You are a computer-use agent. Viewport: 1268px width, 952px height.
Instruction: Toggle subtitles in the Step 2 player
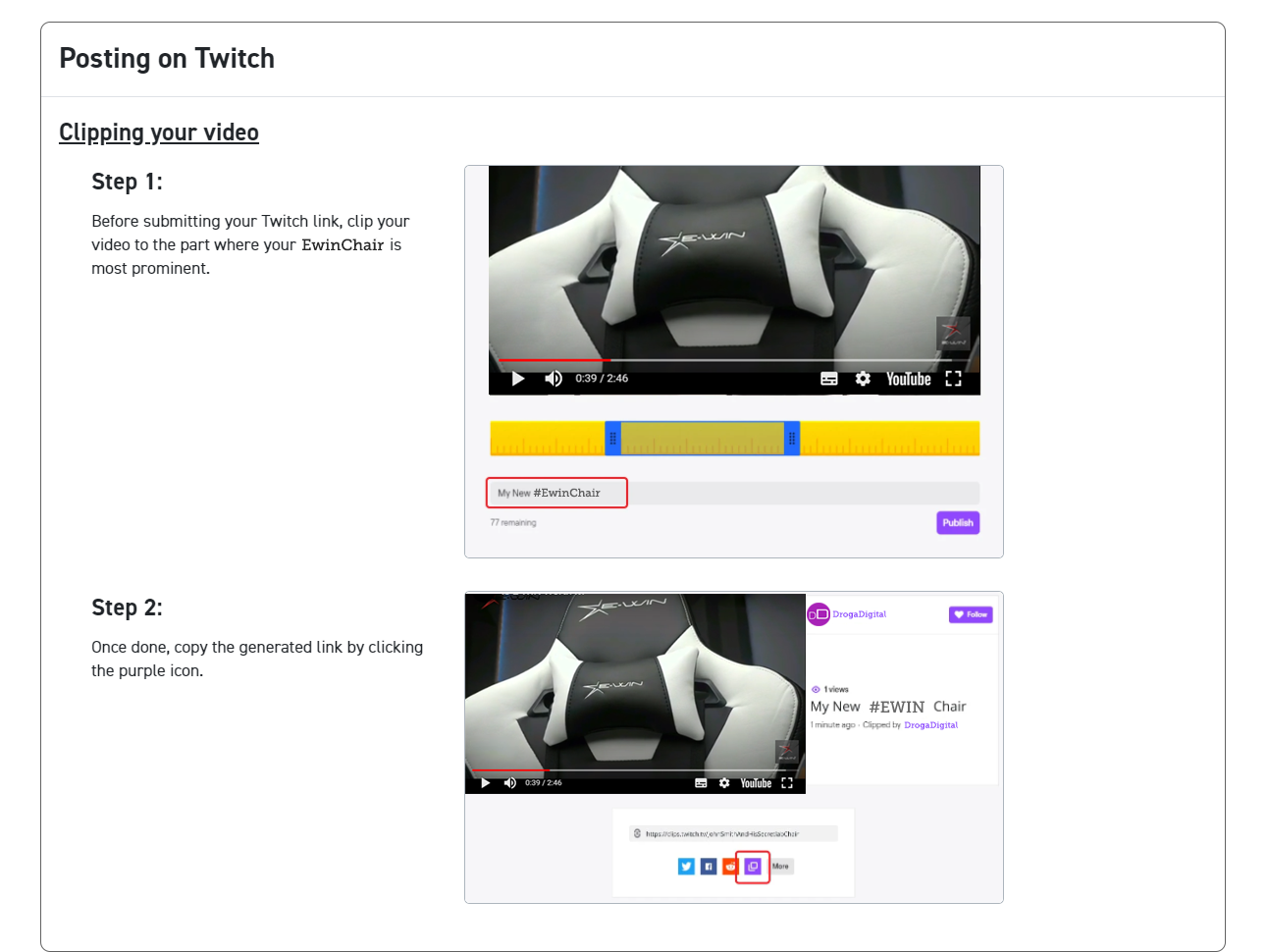pos(701,783)
